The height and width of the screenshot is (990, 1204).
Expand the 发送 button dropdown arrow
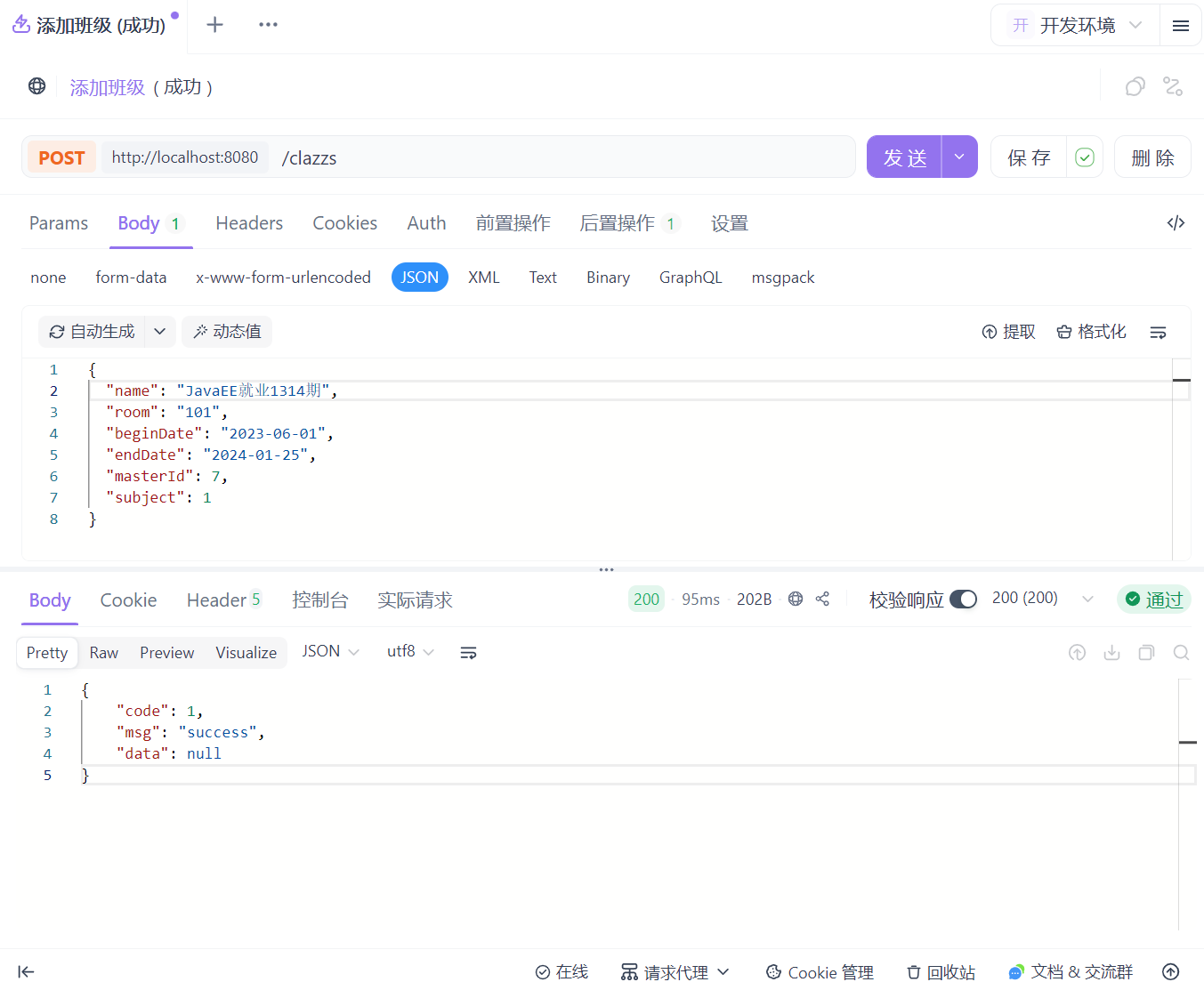click(x=959, y=157)
